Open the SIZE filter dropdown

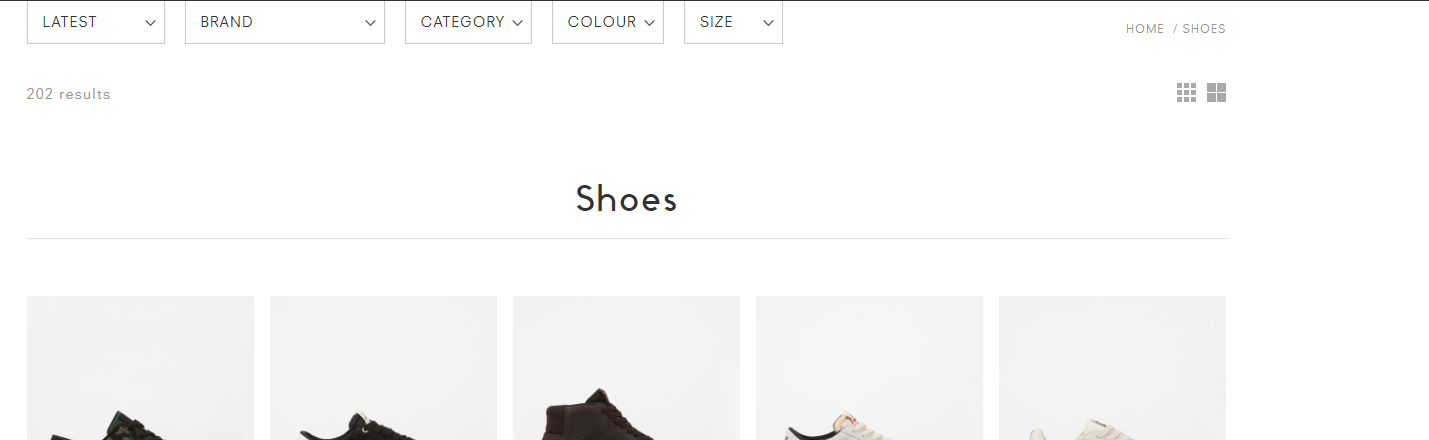tap(733, 22)
